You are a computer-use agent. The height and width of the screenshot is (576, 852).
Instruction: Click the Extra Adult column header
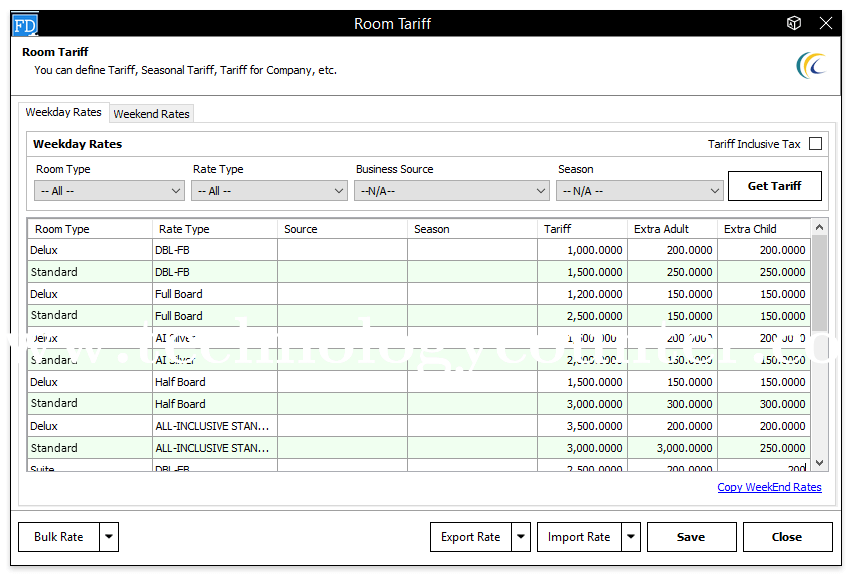(x=672, y=229)
